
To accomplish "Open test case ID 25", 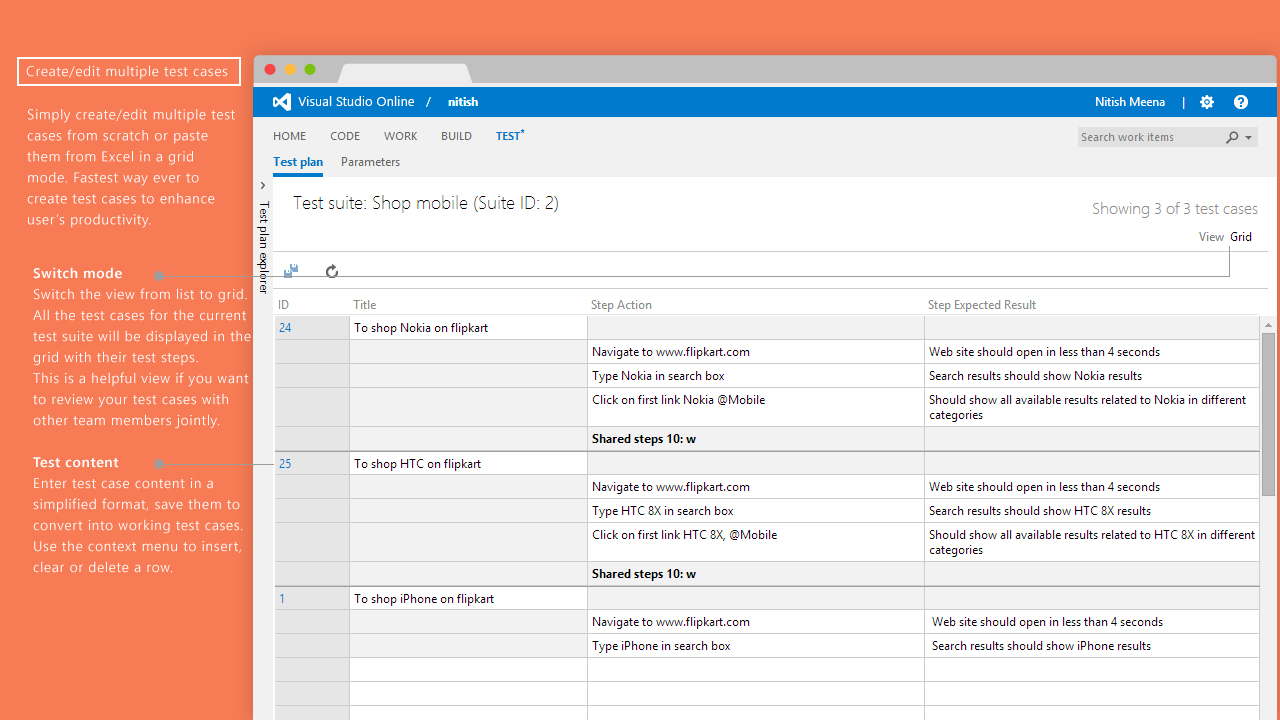I will [285, 464].
